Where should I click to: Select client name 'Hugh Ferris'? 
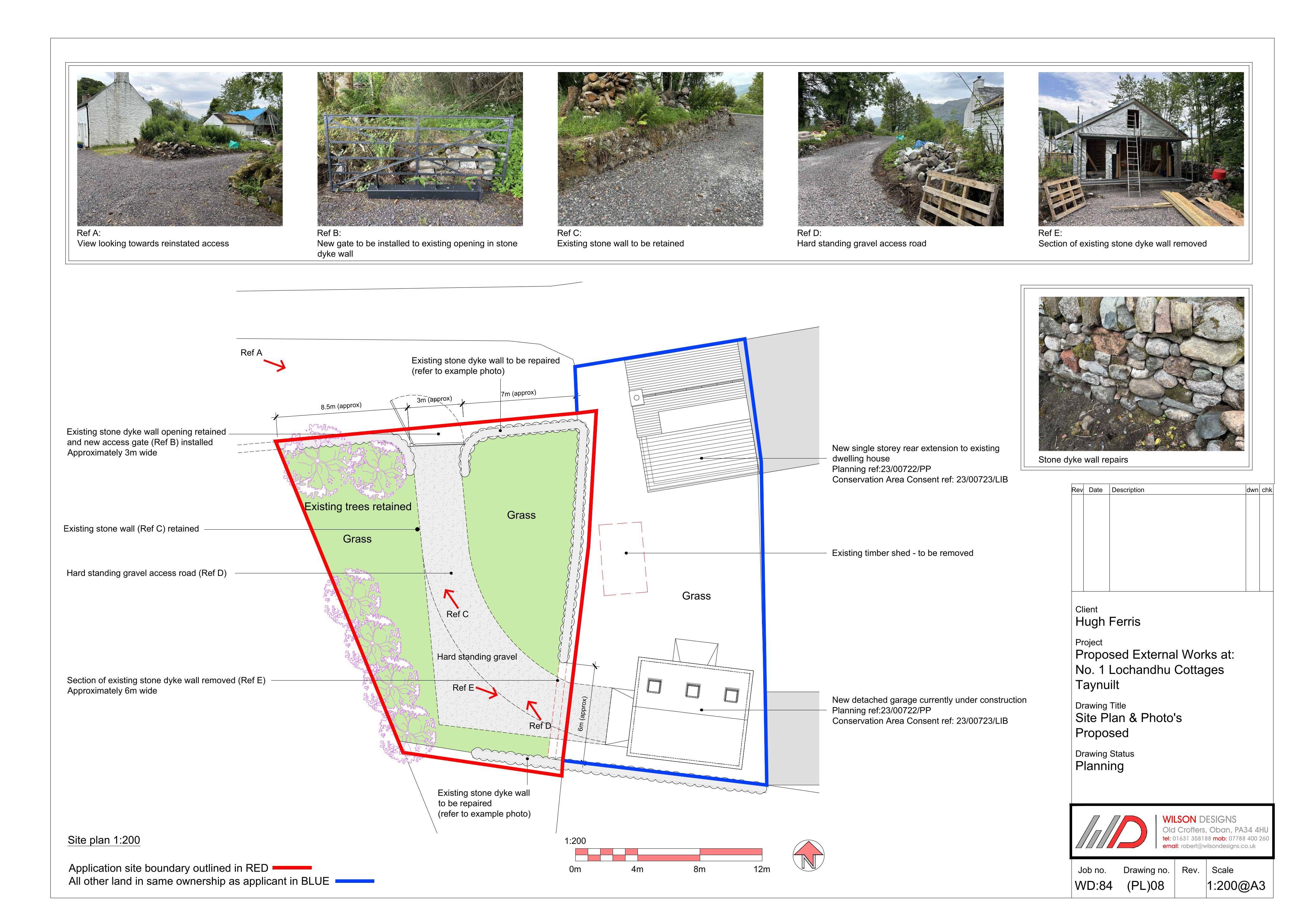click(1108, 622)
